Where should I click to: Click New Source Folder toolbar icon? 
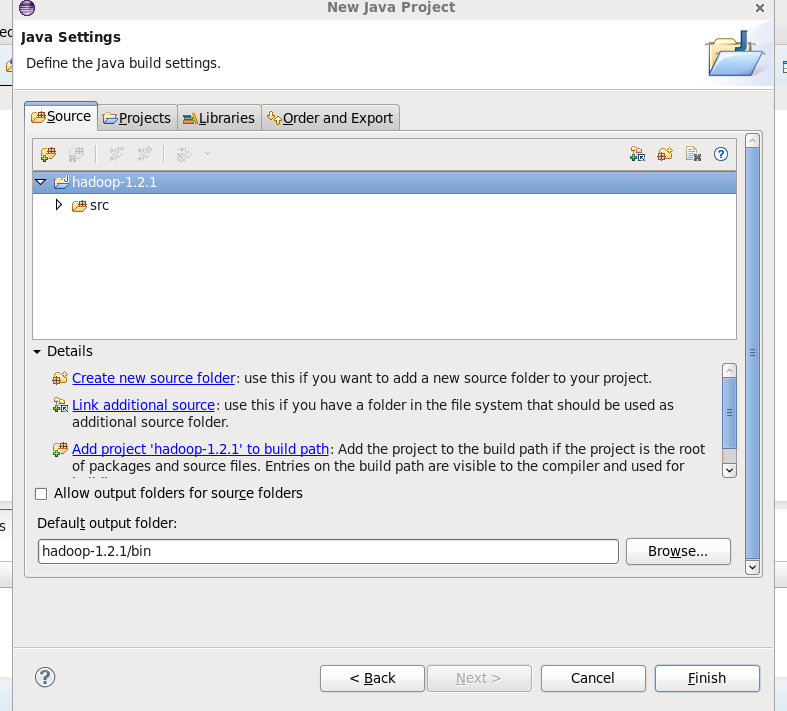(x=665, y=154)
